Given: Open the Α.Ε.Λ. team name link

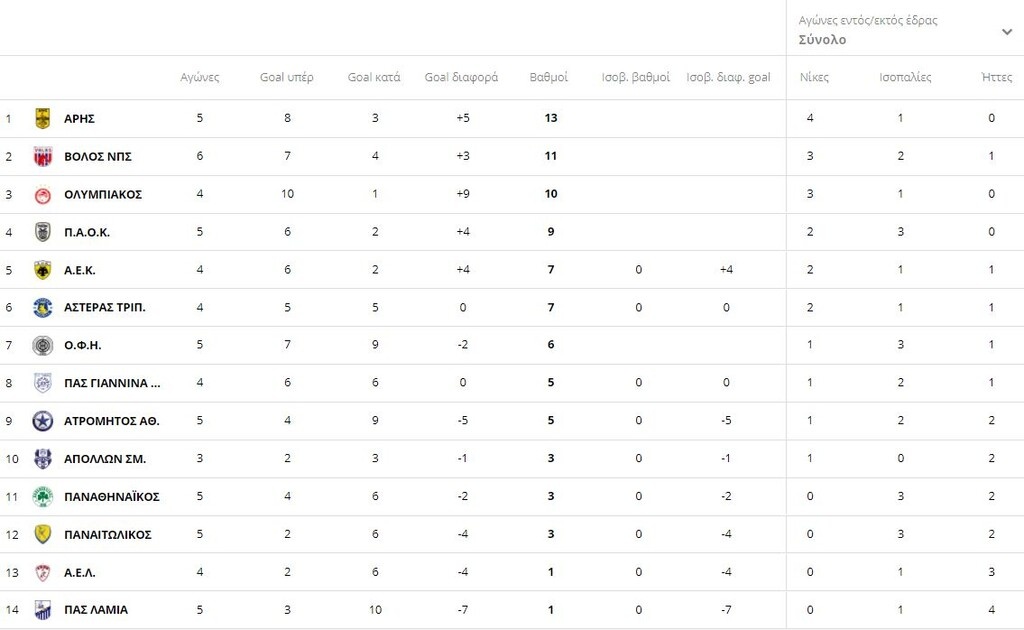Looking at the screenshot, I should coord(80,573).
